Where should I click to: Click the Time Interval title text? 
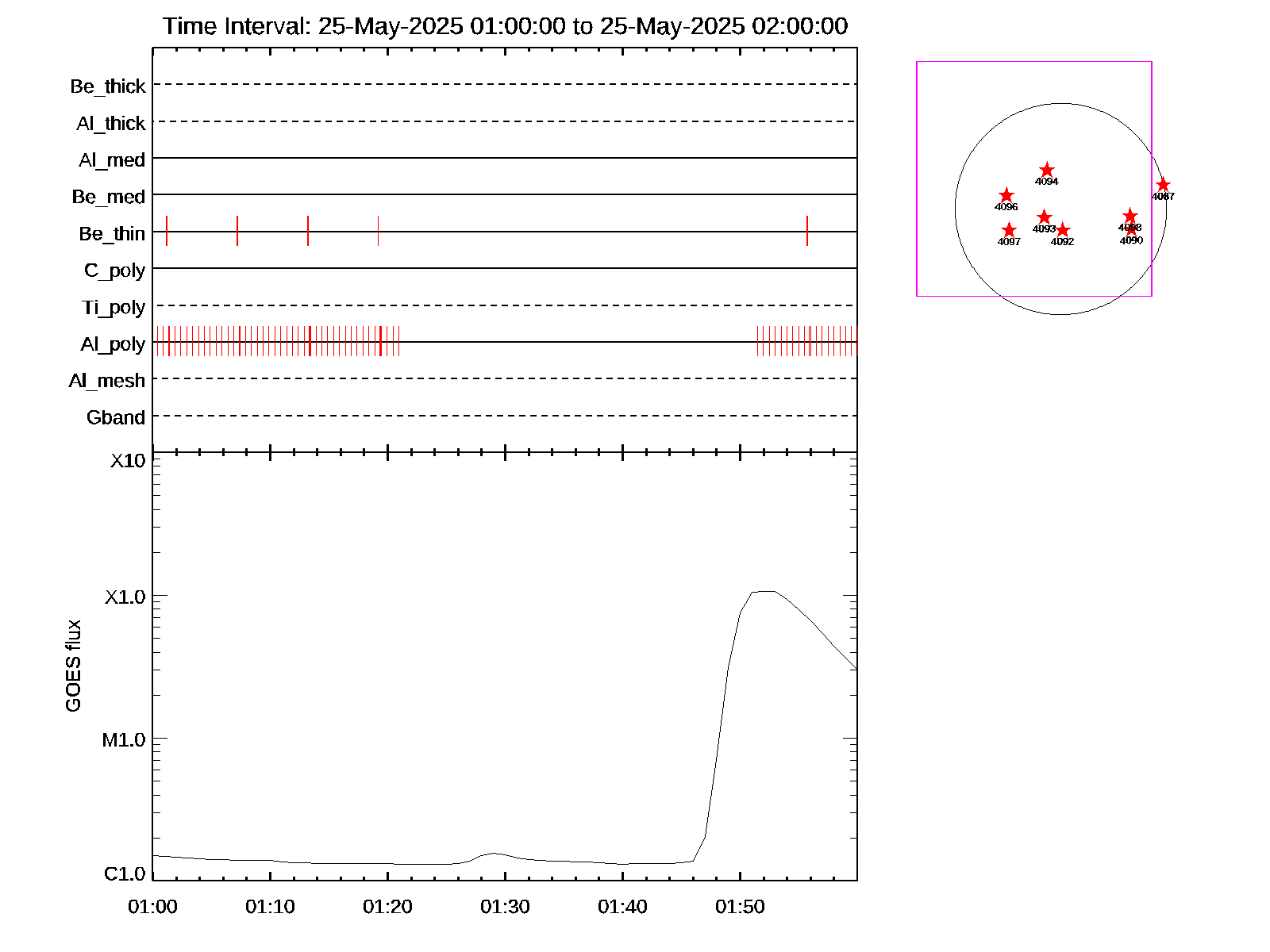point(505,26)
